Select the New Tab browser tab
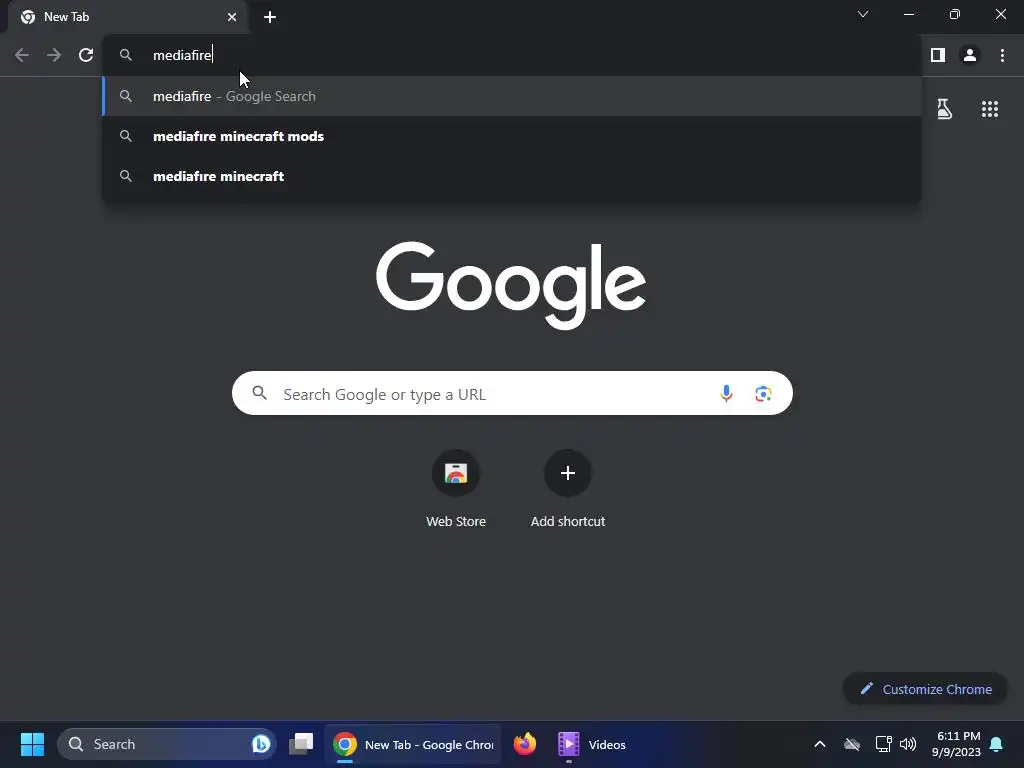 128,17
